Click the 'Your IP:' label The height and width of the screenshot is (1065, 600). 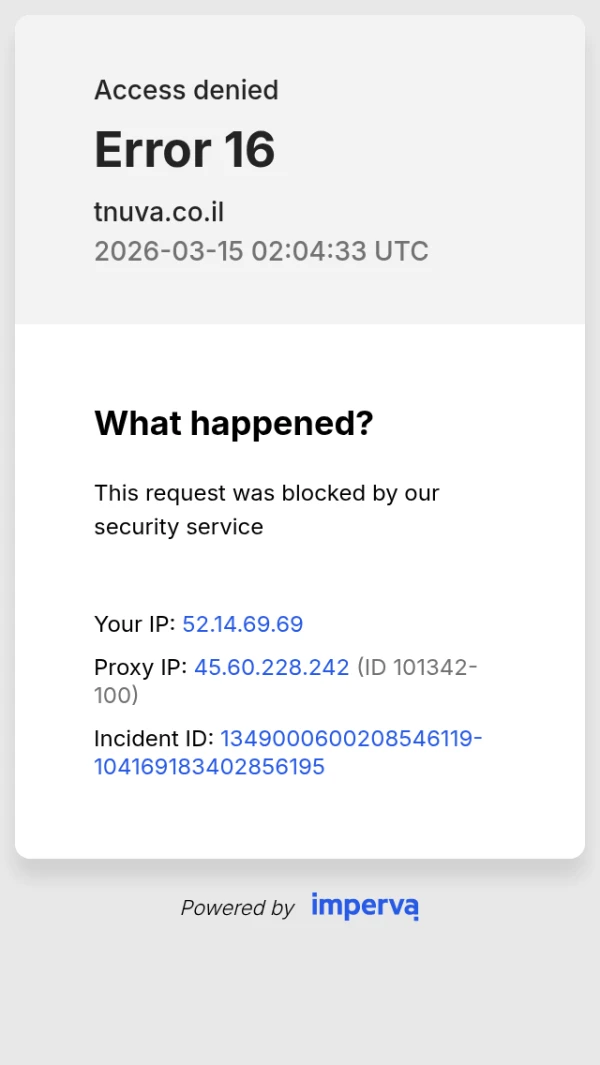point(135,624)
